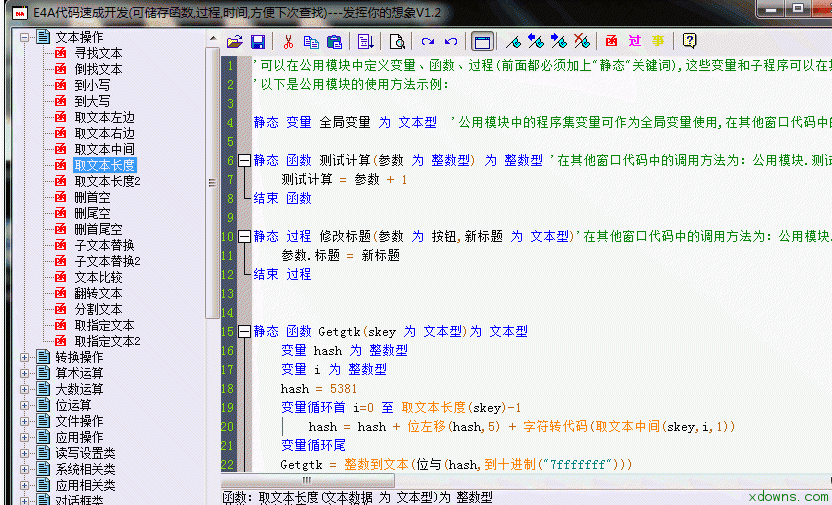Collapse the 文本操作 tree node

click(24, 38)
